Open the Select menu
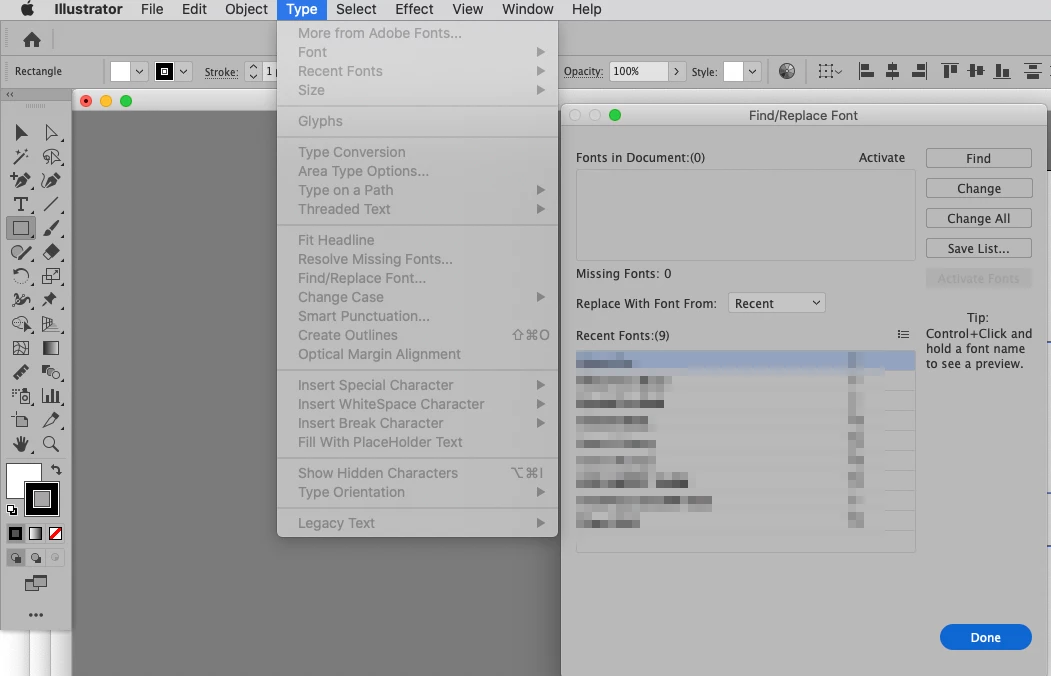 (356, 9)
